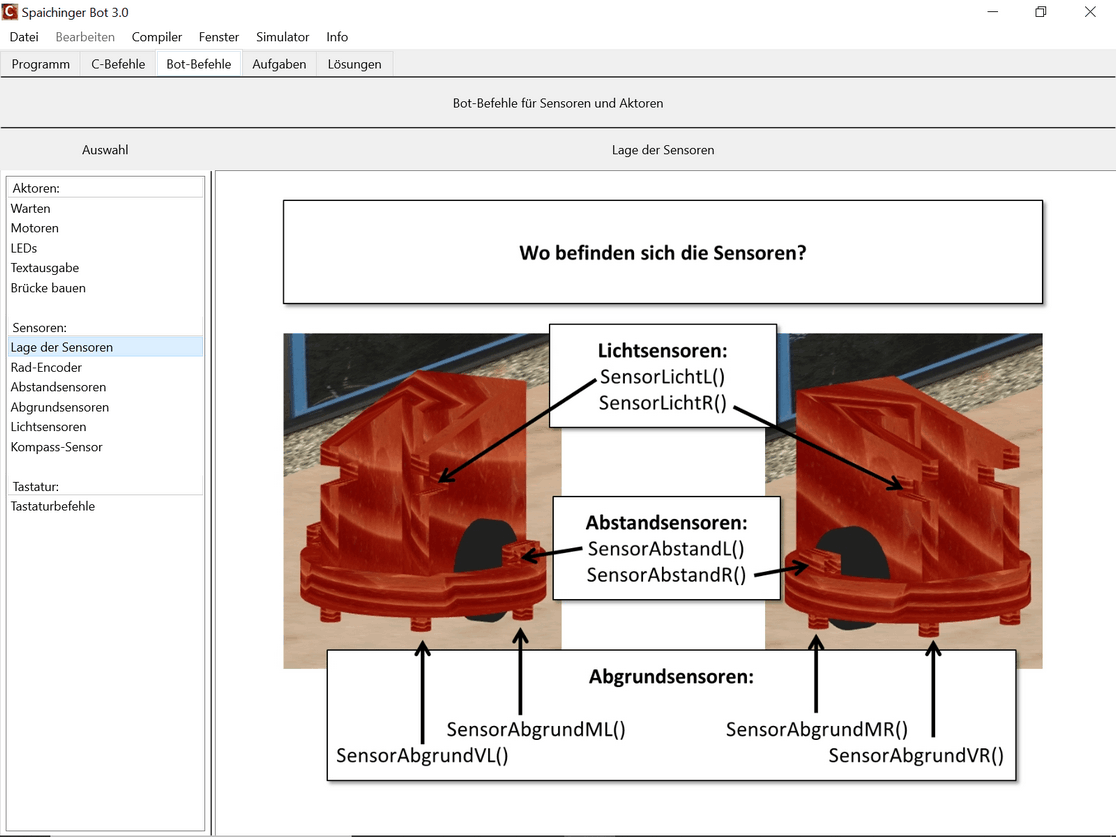Select Kompass-Sensor entry
The height and width of the screenshot is (837, 1116).
pos(57,447)
